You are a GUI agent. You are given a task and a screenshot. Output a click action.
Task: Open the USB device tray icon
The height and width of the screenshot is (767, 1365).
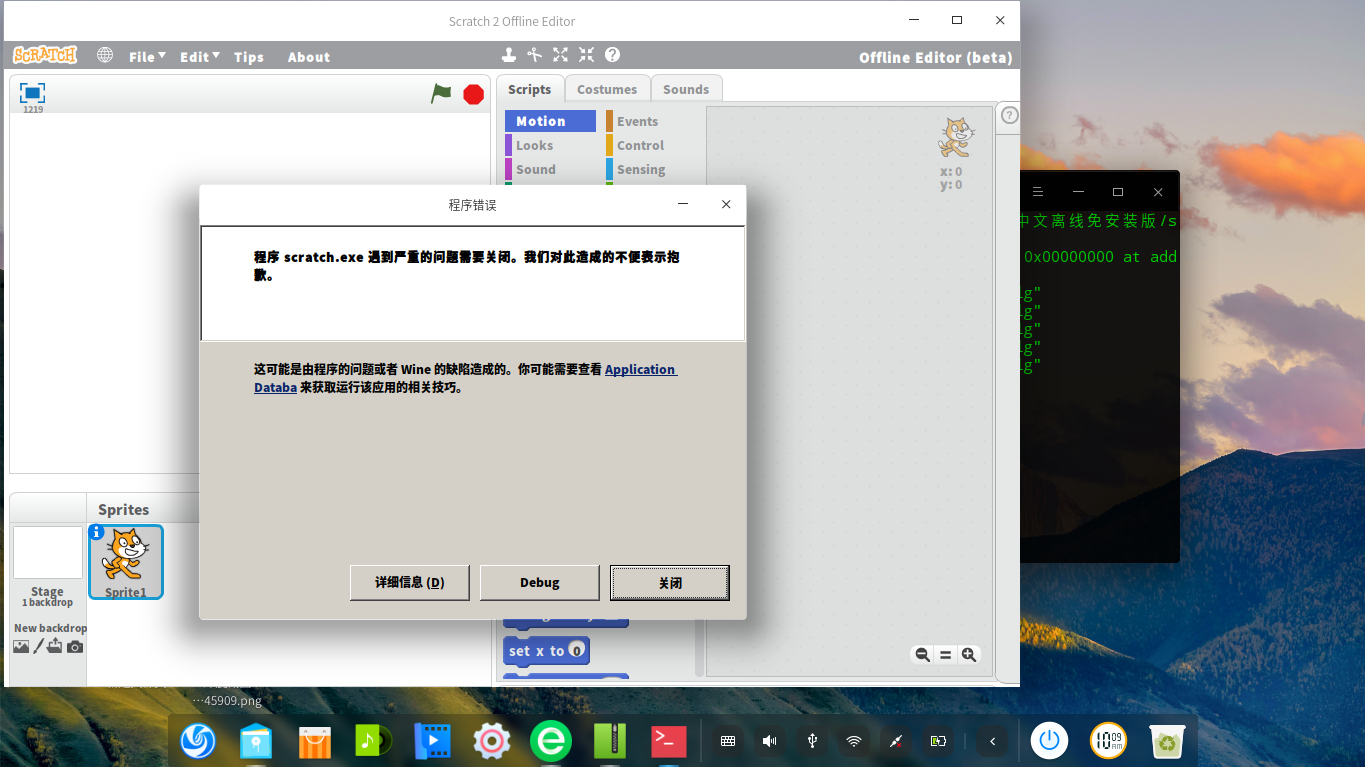(812, 741)
